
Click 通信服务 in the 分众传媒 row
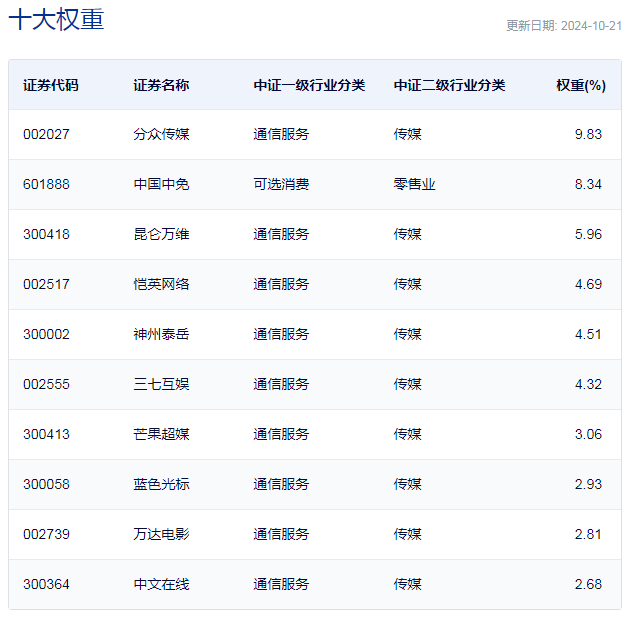[281, 134]
